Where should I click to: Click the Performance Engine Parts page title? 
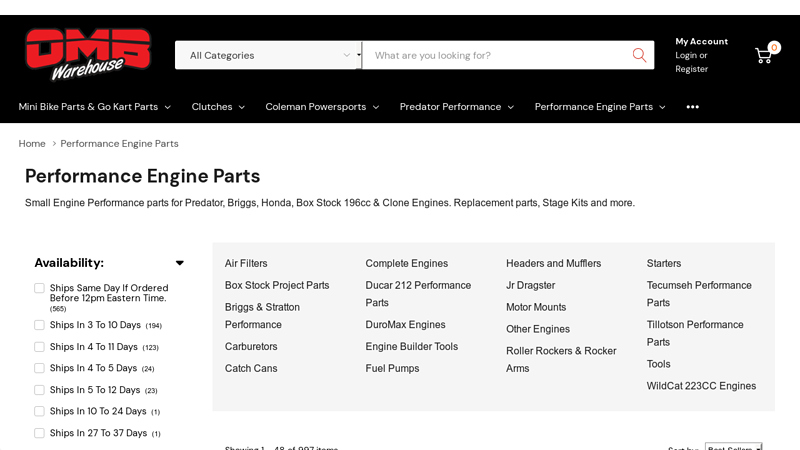pos(142,176)
